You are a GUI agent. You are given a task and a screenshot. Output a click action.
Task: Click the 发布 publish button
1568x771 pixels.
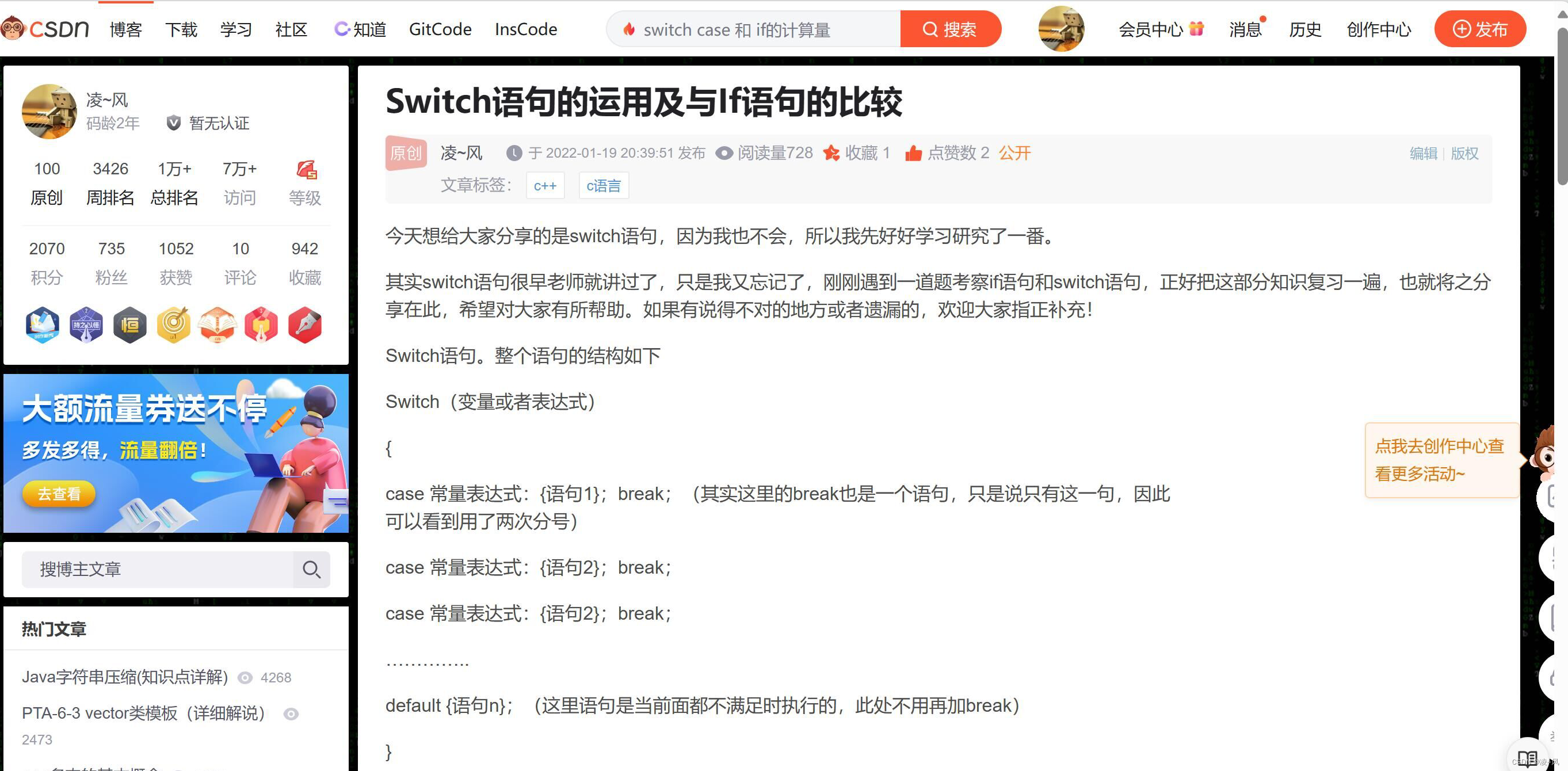(x=1479, y=29)
